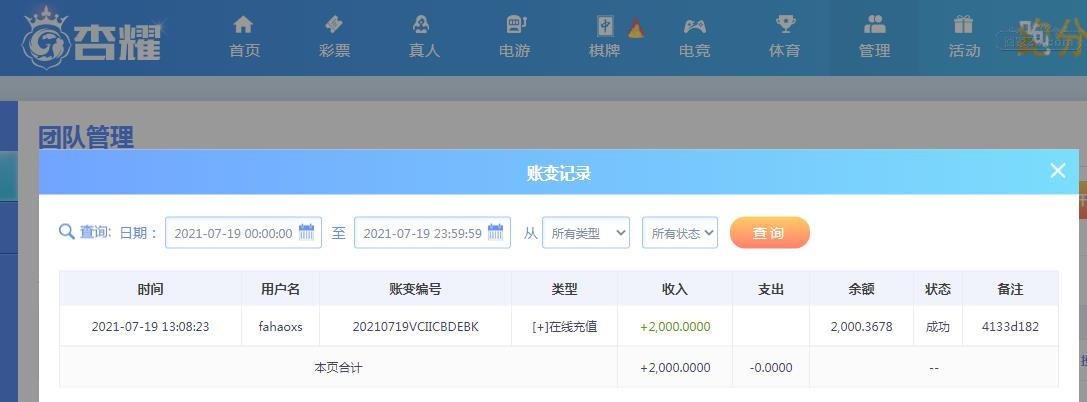Open the 体育 trophy icon

[785, 25]
